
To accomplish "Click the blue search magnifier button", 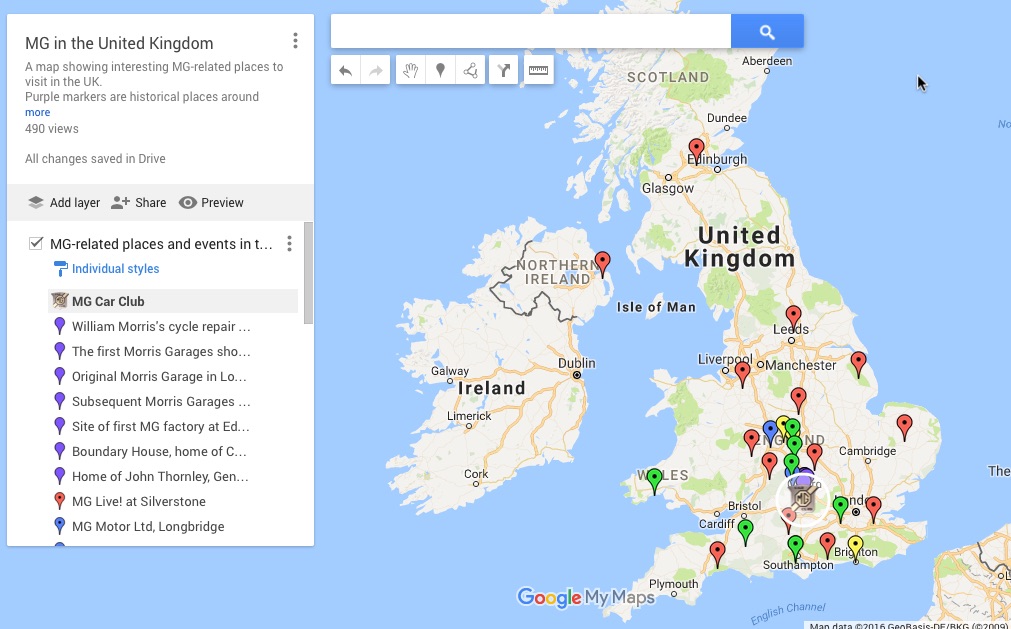I will click(767, 32).
